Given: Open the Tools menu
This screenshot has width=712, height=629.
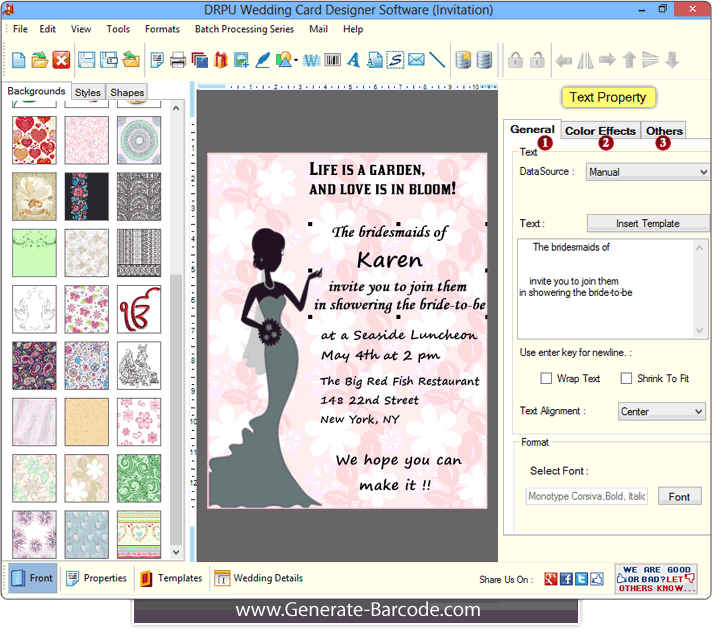Looking at the screenshot, I should (118, 29).
